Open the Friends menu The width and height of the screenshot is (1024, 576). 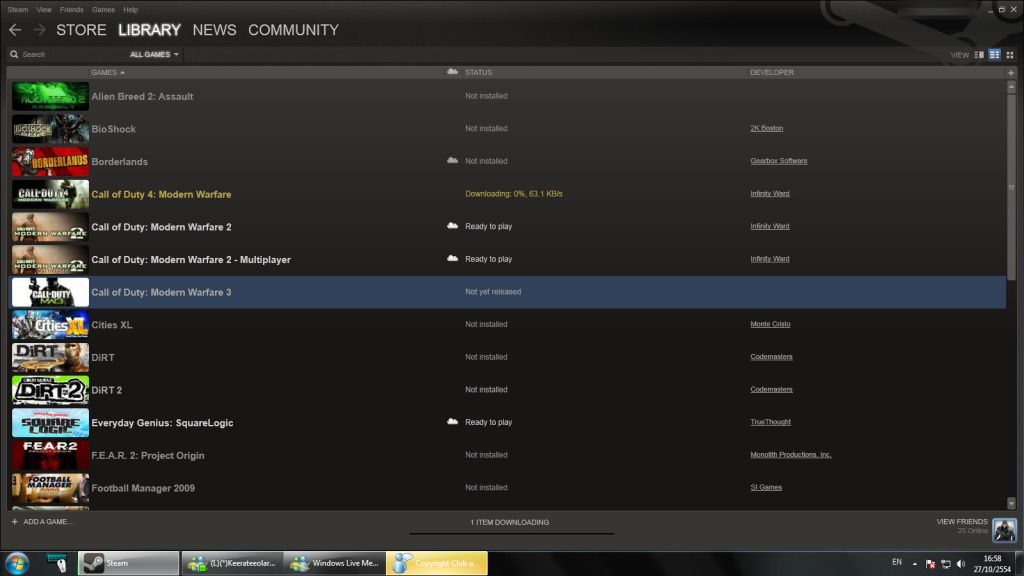(x=72, y=9)
